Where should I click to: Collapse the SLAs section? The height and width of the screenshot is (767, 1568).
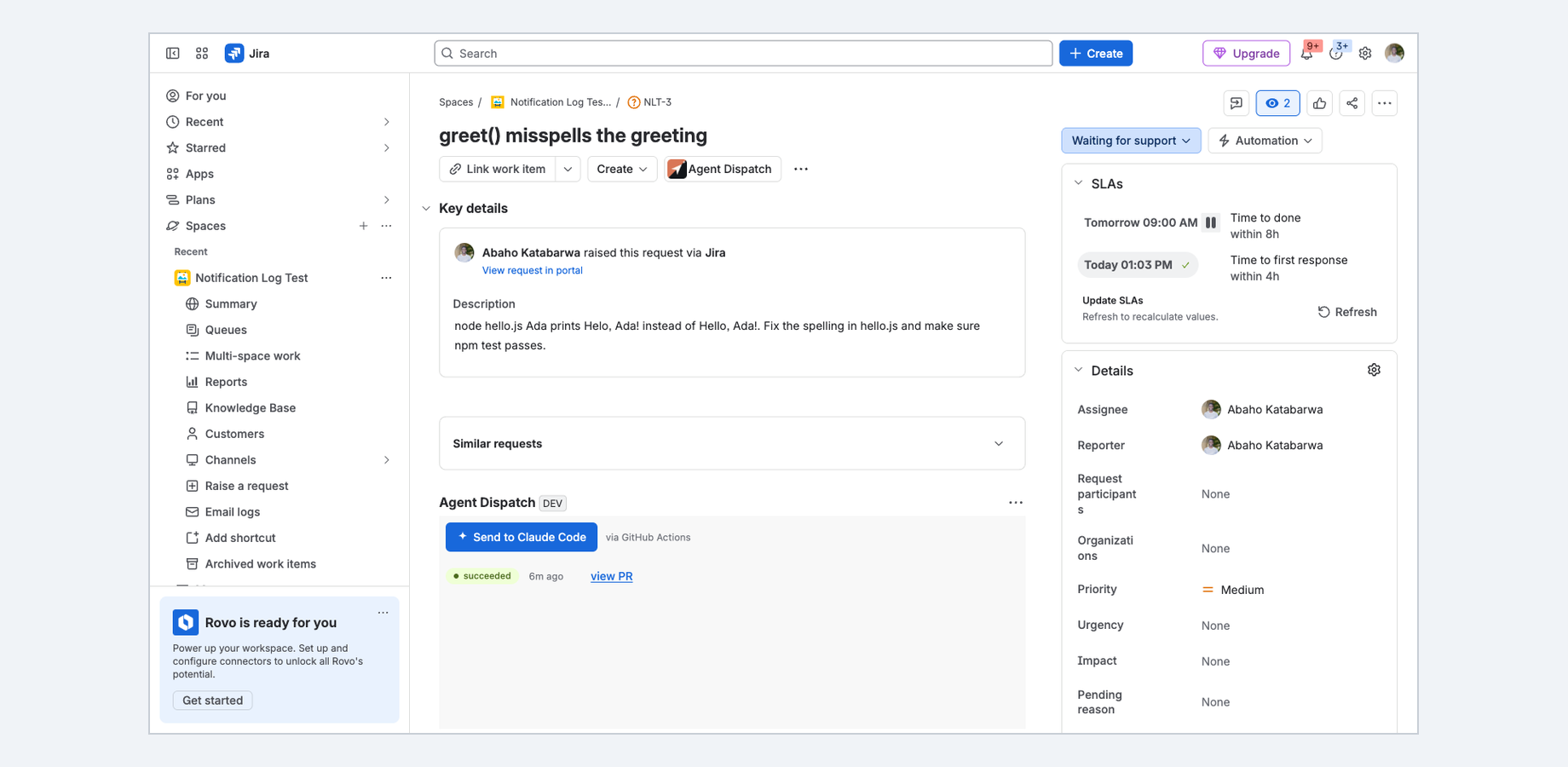(1079, 183)
